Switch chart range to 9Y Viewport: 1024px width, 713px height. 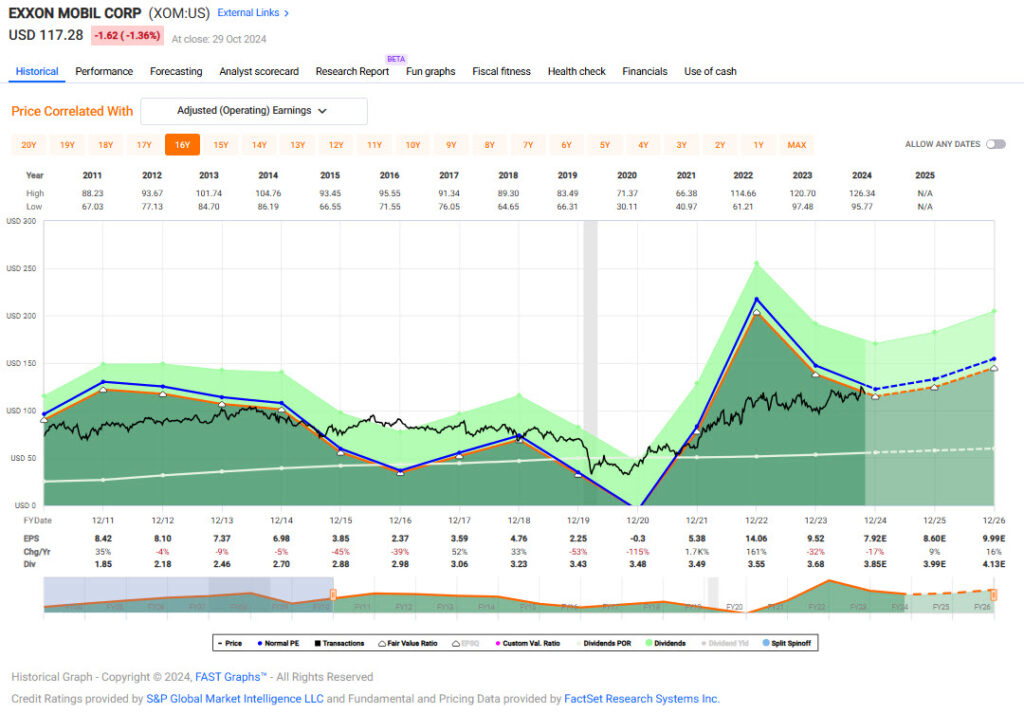point(451,145)
